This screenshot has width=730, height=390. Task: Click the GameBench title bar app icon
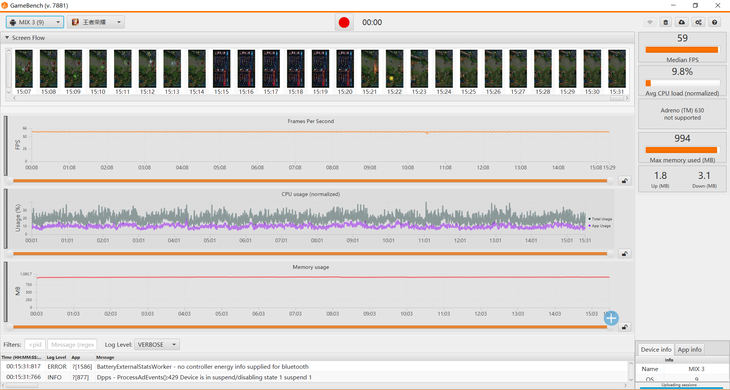tap(4, 6)
